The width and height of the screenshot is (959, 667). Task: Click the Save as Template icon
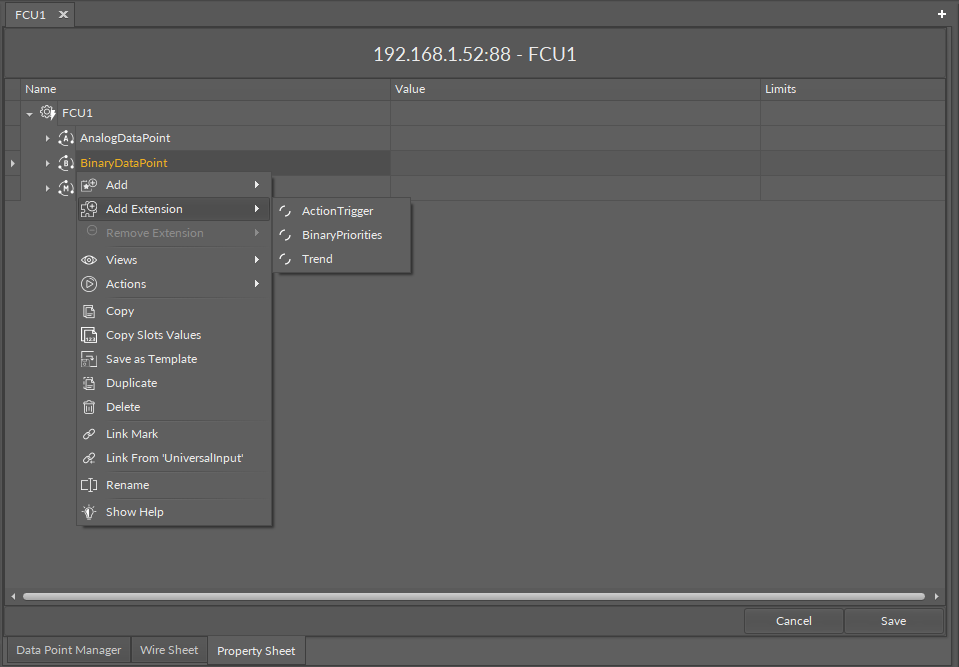(89, 359)
